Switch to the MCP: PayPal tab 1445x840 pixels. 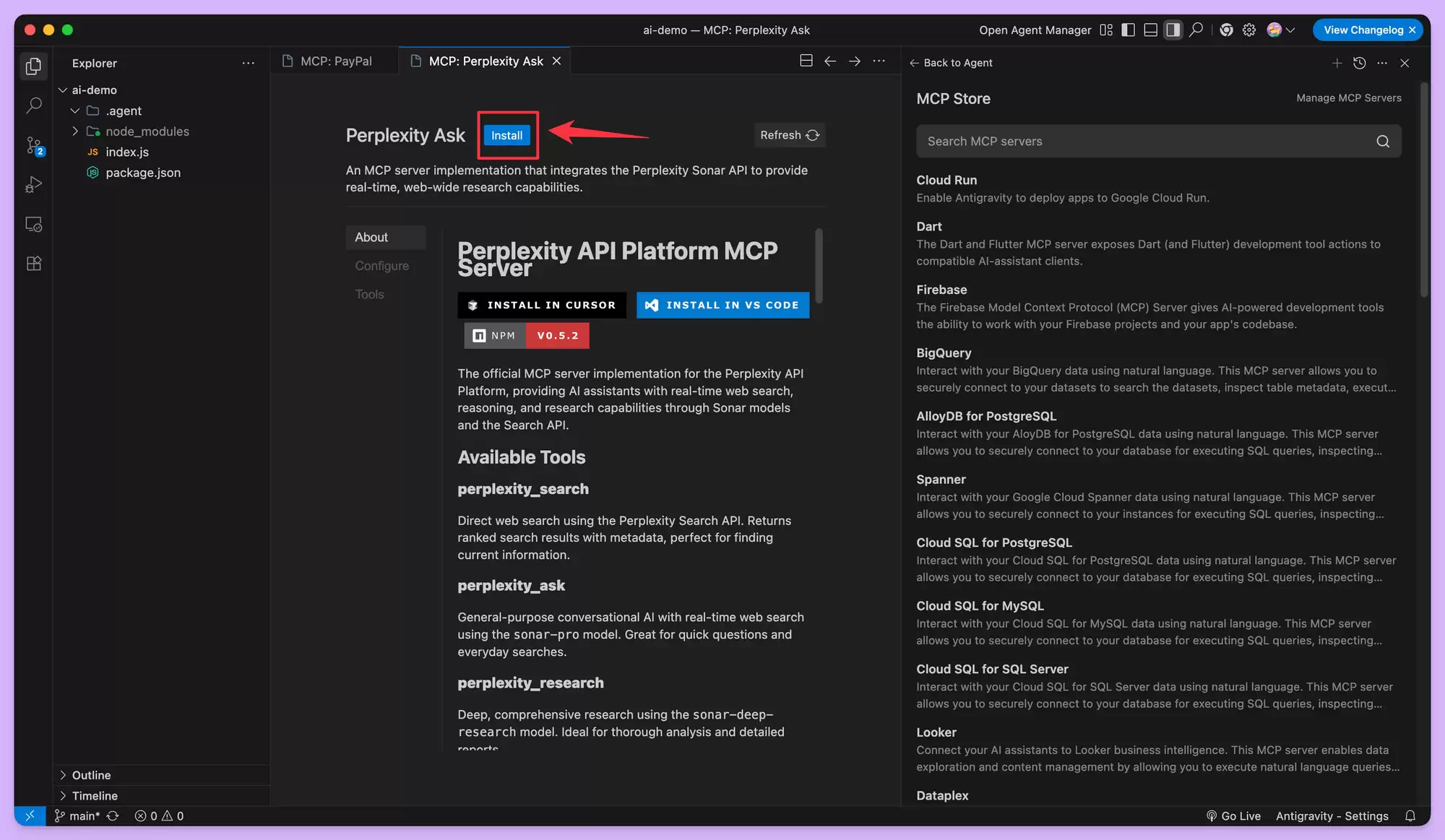coord(335,61)
